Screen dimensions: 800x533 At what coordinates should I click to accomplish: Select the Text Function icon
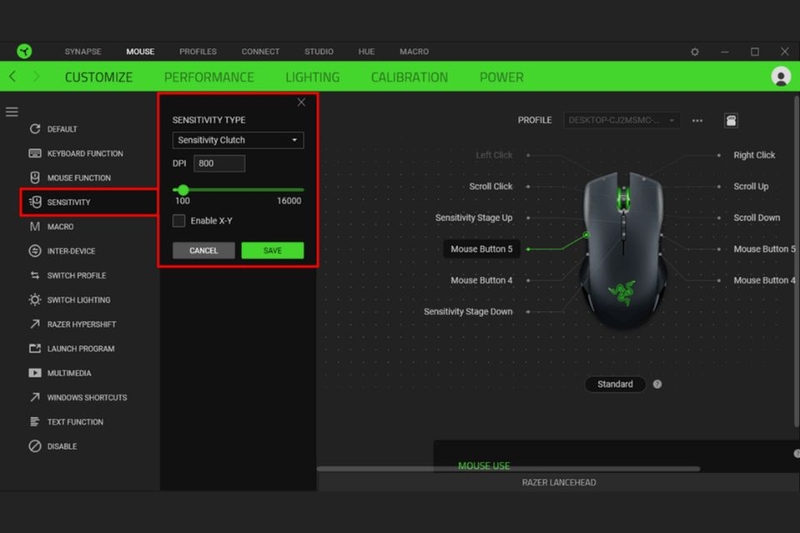coord(35,422)
